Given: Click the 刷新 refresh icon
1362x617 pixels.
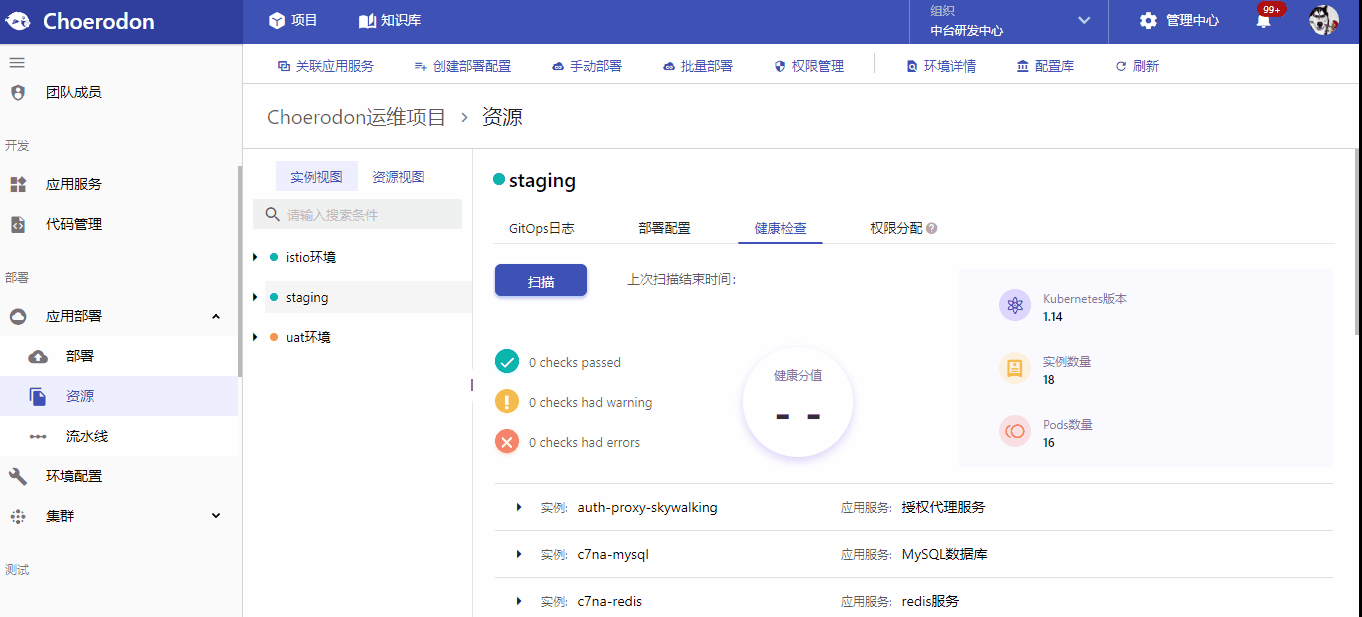Looking at the screenshot, I should coord(1121,66).
